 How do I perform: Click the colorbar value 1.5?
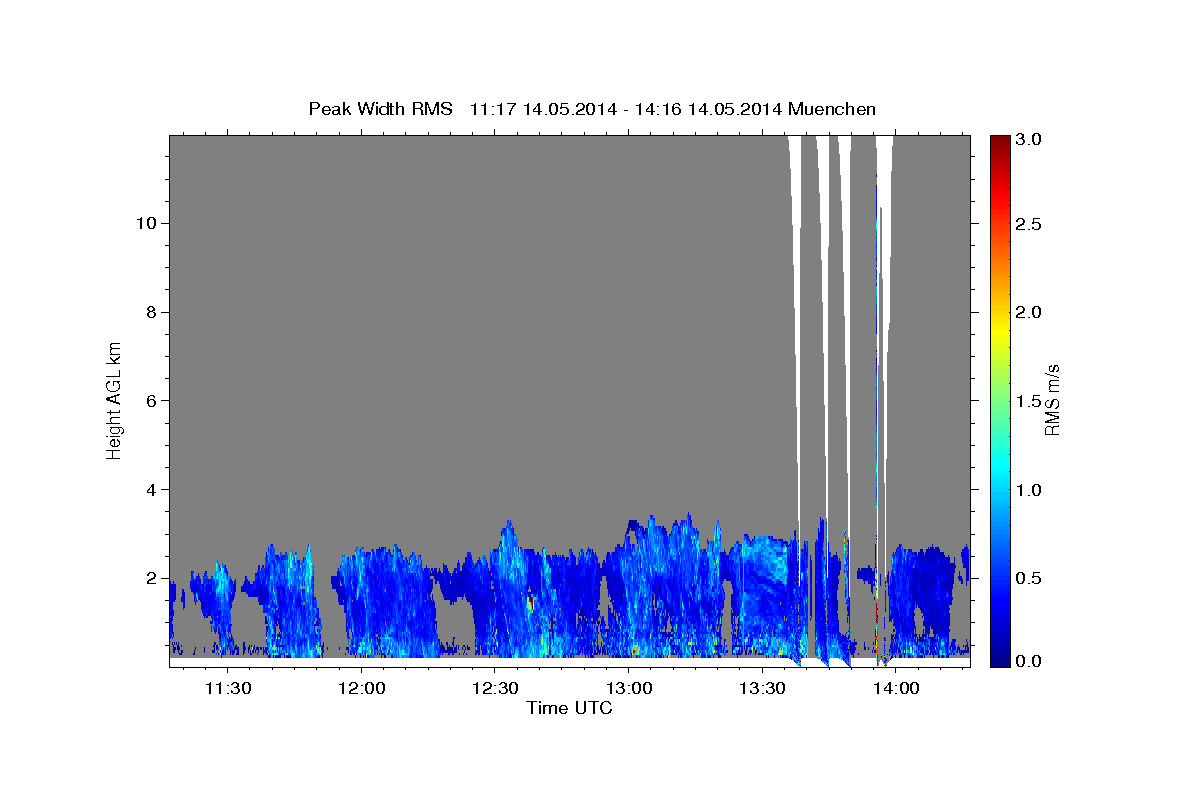pos(1028,401)
